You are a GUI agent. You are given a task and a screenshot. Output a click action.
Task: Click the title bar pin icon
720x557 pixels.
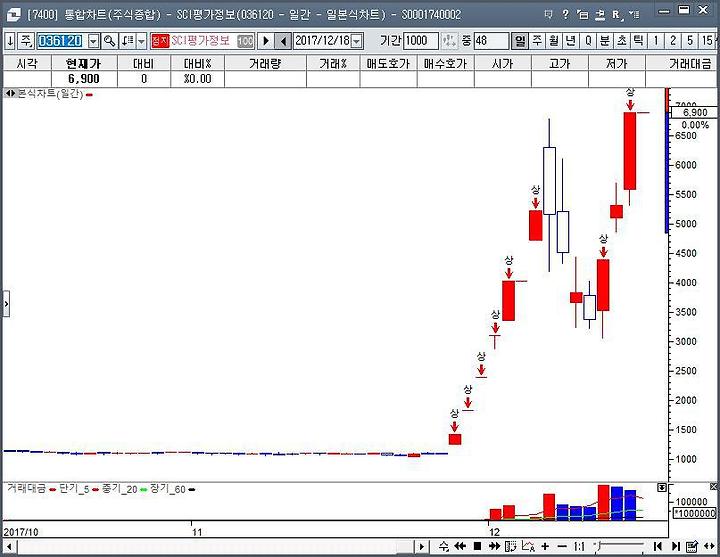click(x=548, y=14)
